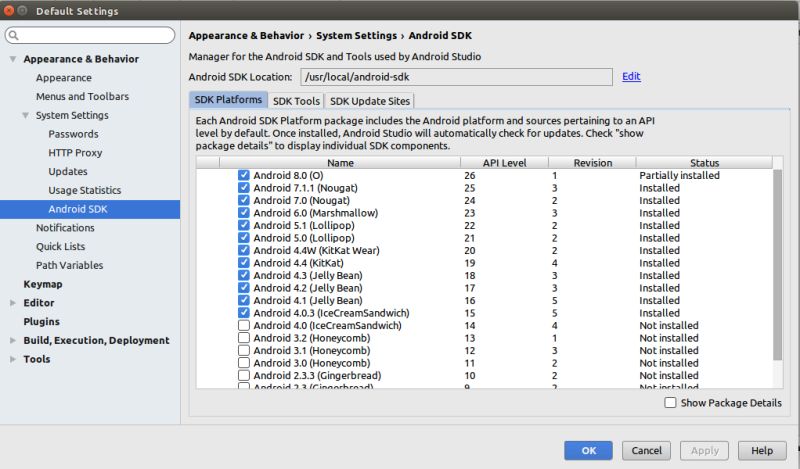This screenshot has width=800, height=469.
Task: Sort by the API Level column header
Action: 504,163
